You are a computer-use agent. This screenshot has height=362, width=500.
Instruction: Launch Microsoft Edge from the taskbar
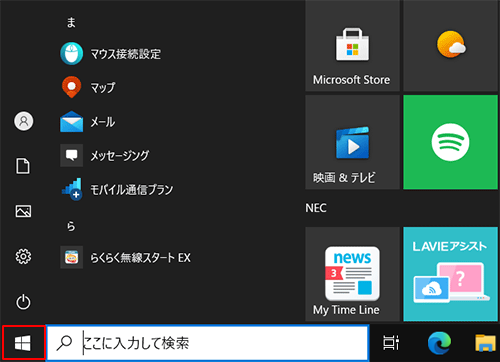tap(439, 343)
